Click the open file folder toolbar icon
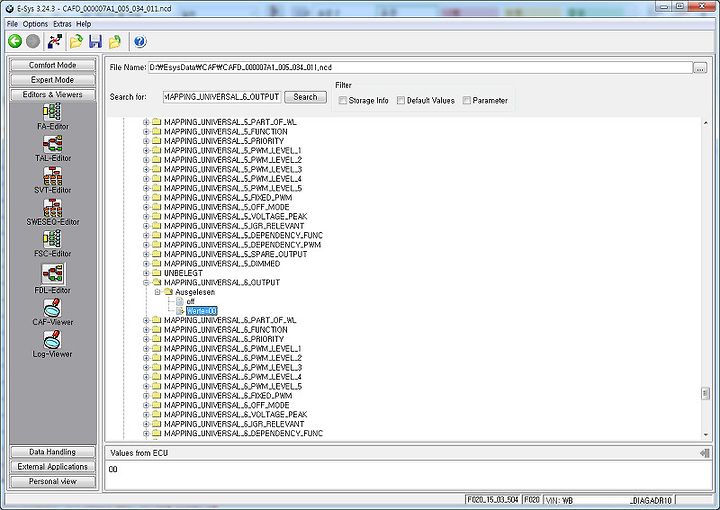The width and height of the screenshot is (720, 510). tap(76, 42)
